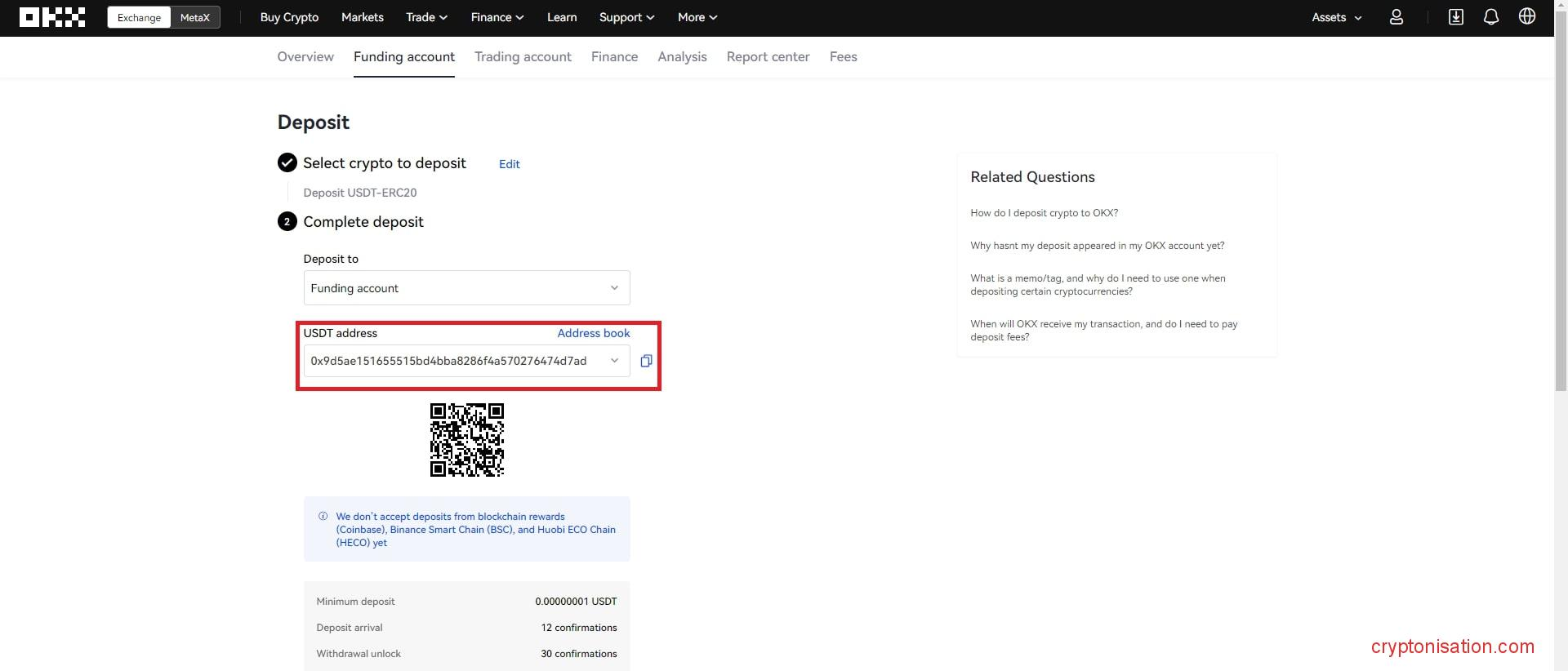Switch to the Trading account tab
The image size is (1568, 671).
(523, 56)
